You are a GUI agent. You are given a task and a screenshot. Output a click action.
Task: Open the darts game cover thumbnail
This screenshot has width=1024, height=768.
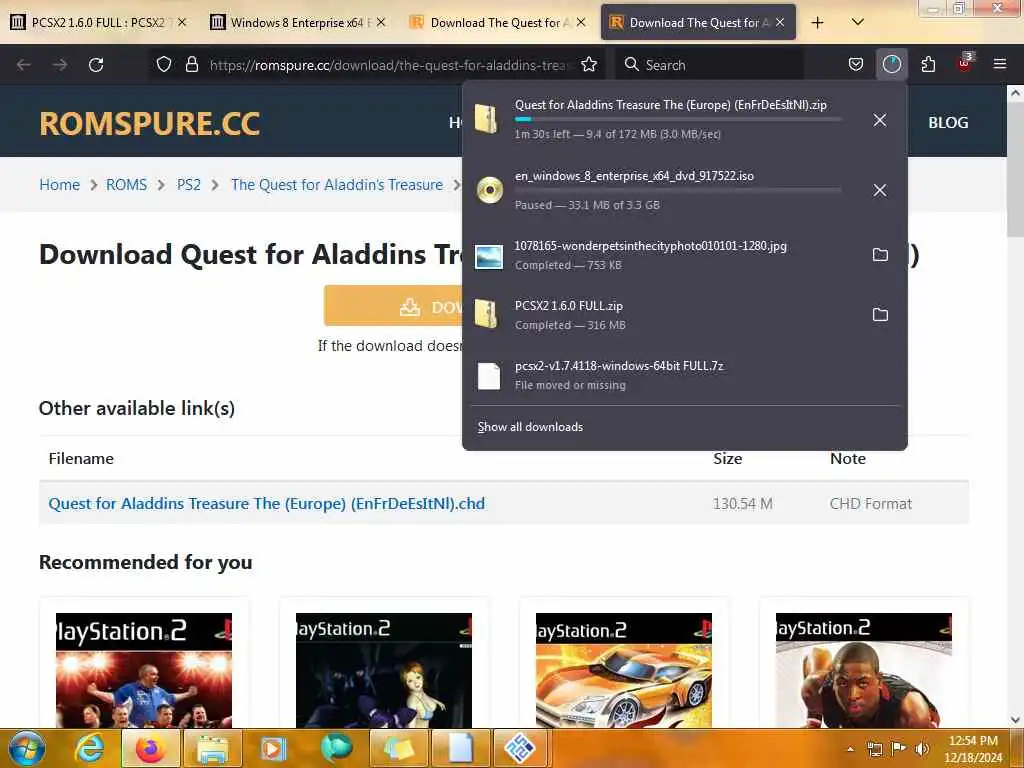[x=144, y=670]
